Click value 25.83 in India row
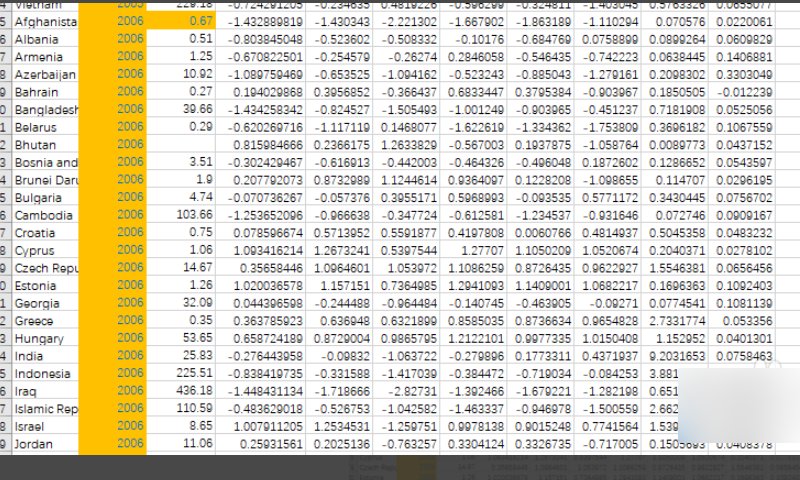This screenshot has width=800, height=480. (181, 356)
